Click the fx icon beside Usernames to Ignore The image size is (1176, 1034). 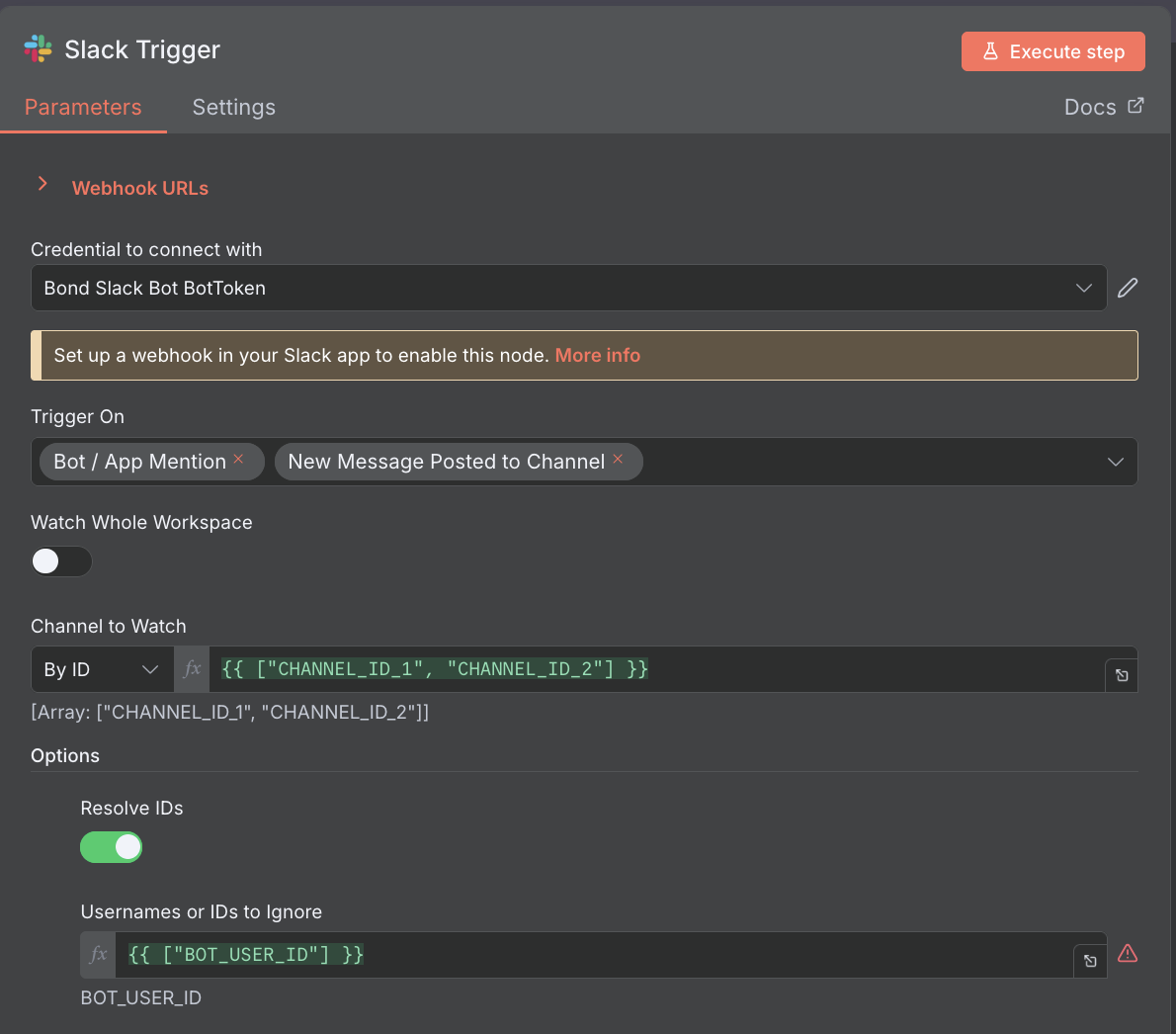97,954
